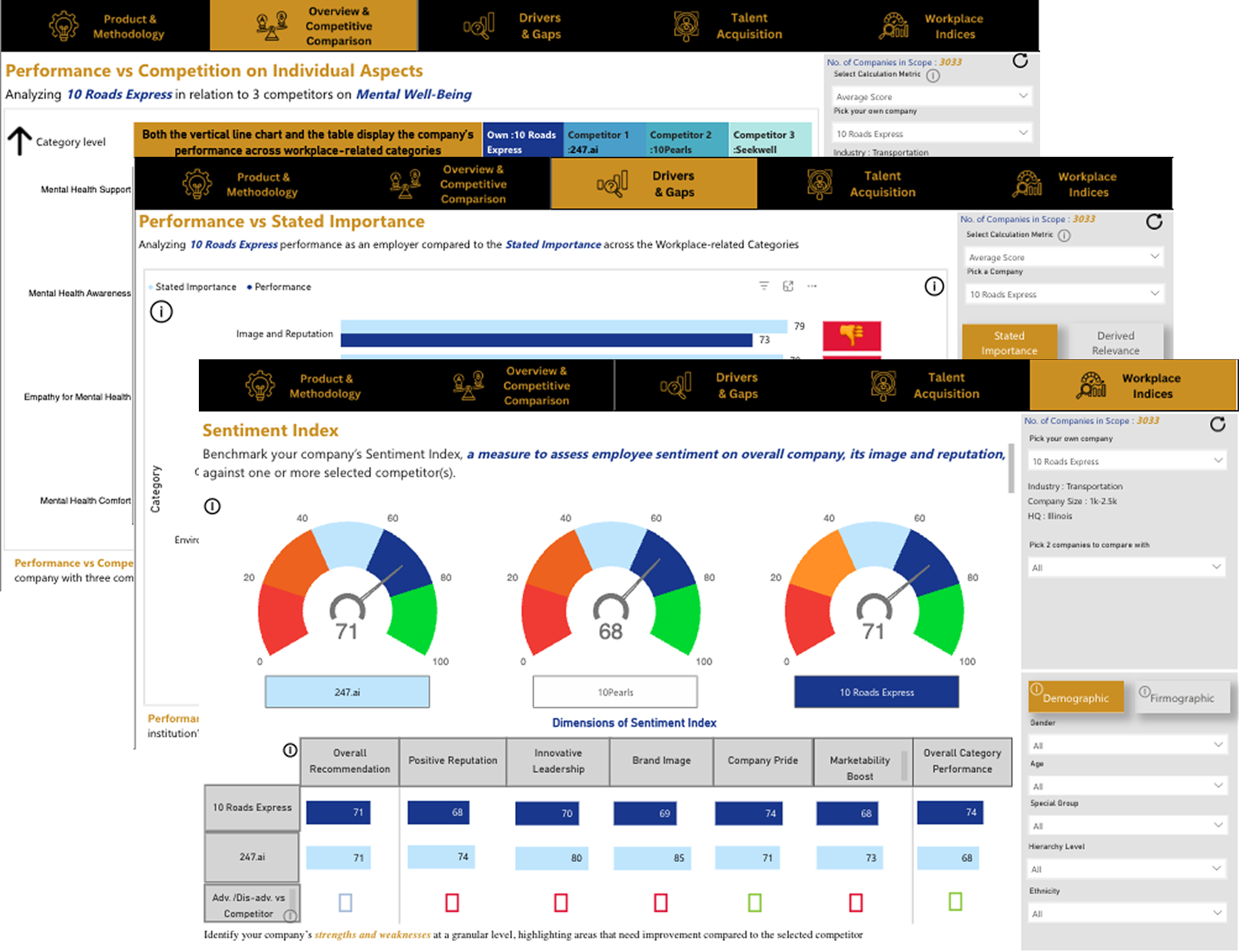Open Drivers & Gaps in Sentiment Index window
1239x952 pixels.
[x=718, y=386]
